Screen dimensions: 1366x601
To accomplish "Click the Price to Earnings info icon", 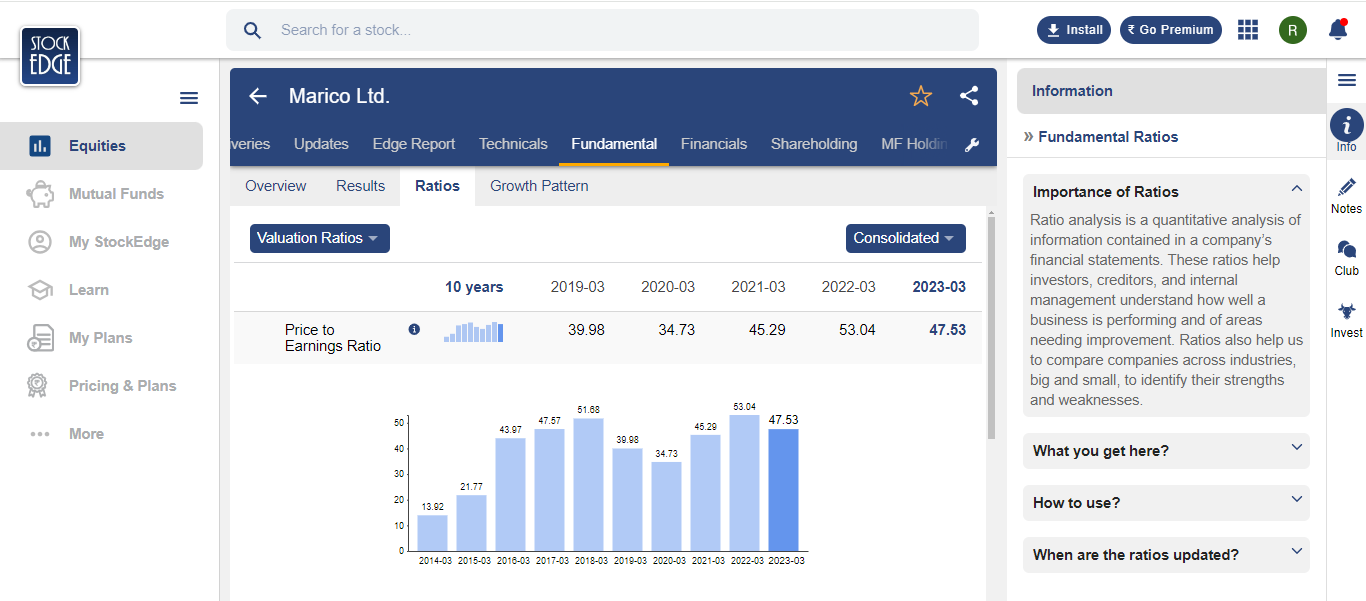I will (414, 329).
